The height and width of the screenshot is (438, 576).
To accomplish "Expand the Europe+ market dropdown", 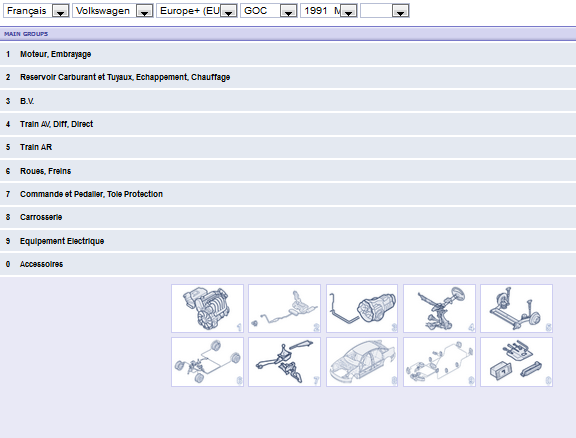I will pos(197,11).
